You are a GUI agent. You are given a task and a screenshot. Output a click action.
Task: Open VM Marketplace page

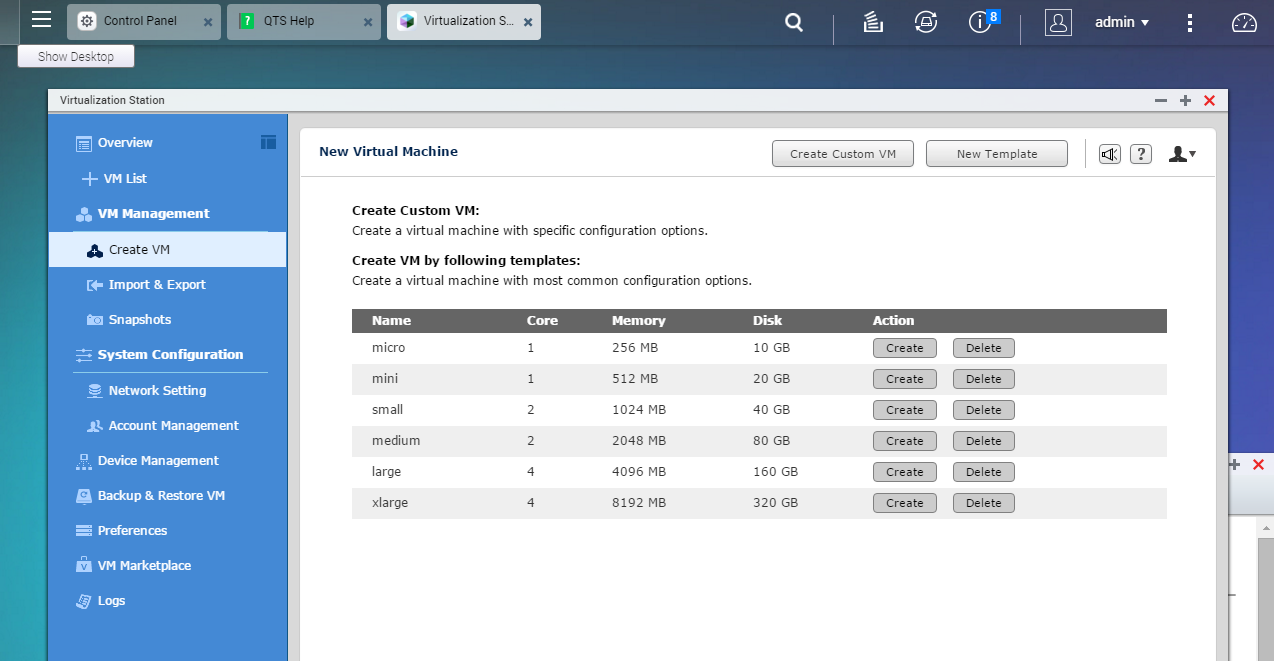(x=144, y=565)
